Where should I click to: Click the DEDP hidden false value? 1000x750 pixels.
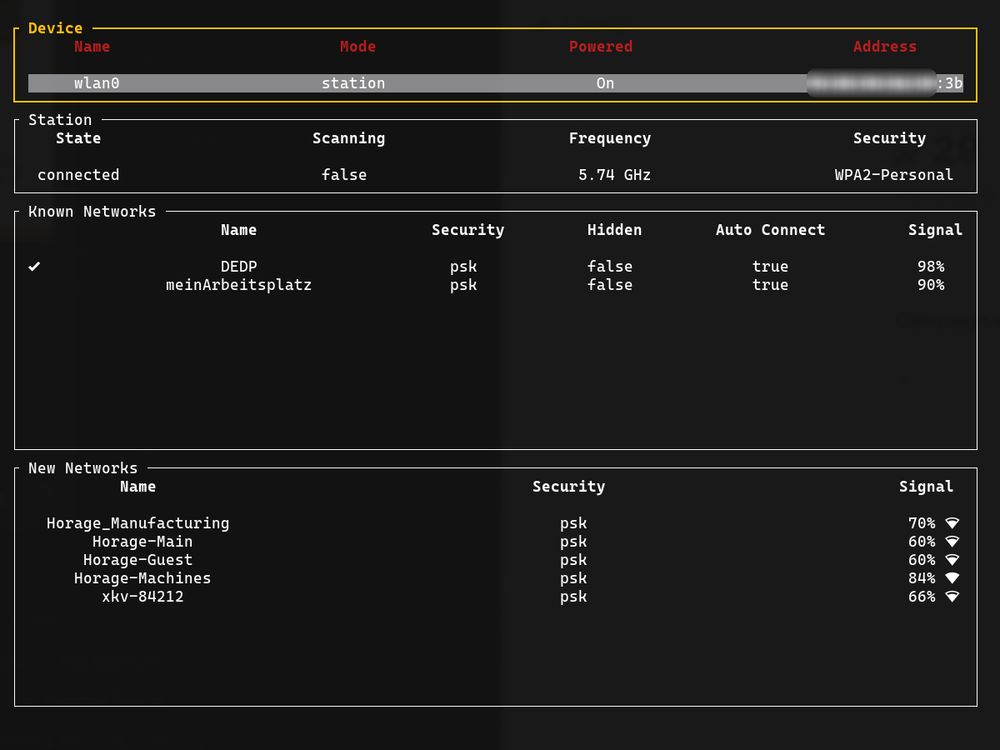tap(610, 267)
